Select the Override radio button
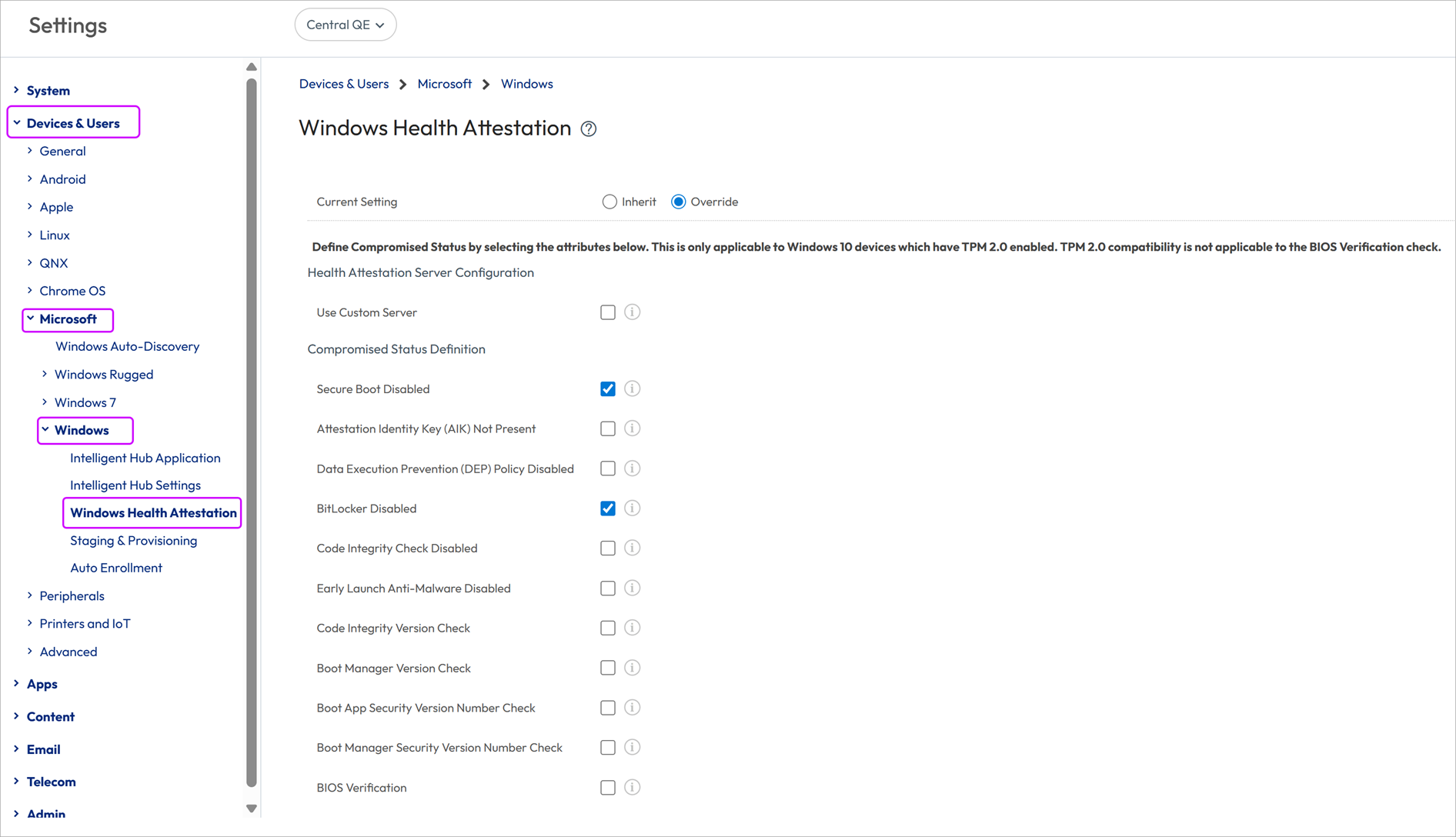This screenshot has height=837, width=1456. coord(678,202)
